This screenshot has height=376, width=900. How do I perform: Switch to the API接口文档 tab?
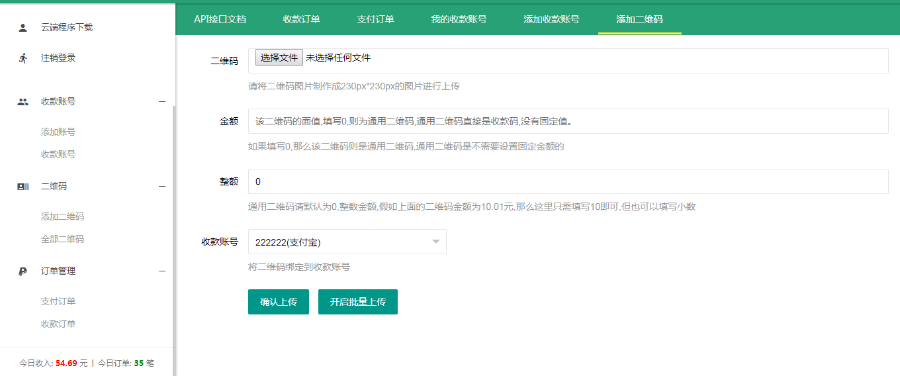pos(220,19)
